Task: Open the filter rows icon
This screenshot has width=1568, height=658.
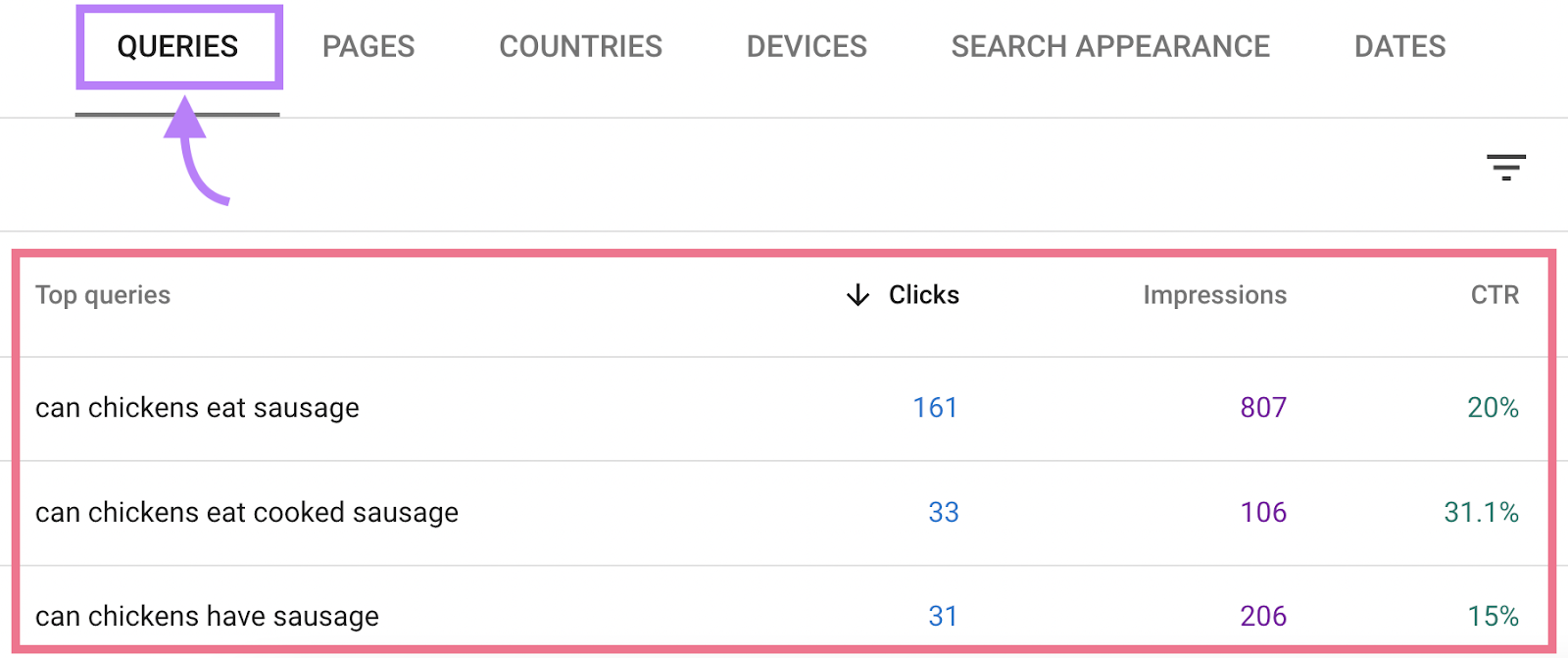Action: [1505, 168]
